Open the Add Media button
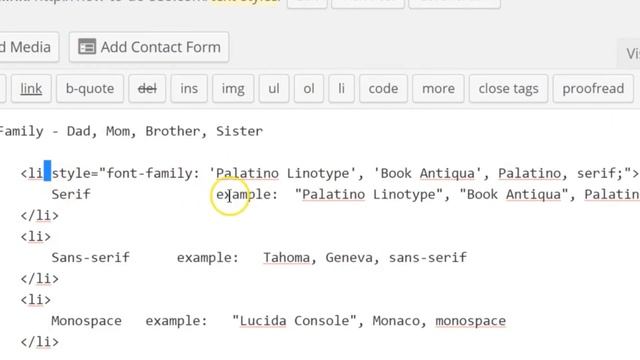 pyautogui.click(x=29, y=47)
